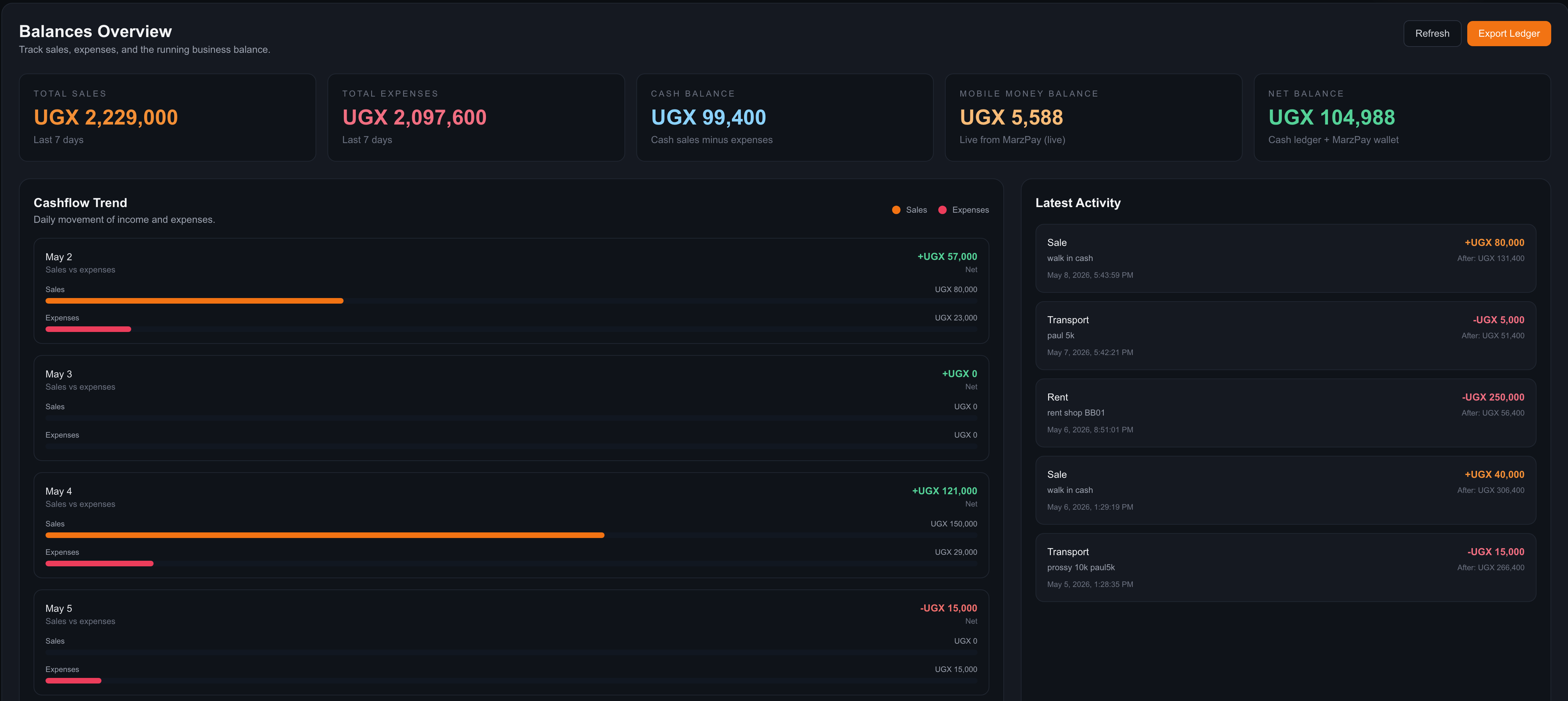The height and width of the screenshot is (701, 1568).
Task: Click the +UGX 0 net value
Action: tap(959, 374)
